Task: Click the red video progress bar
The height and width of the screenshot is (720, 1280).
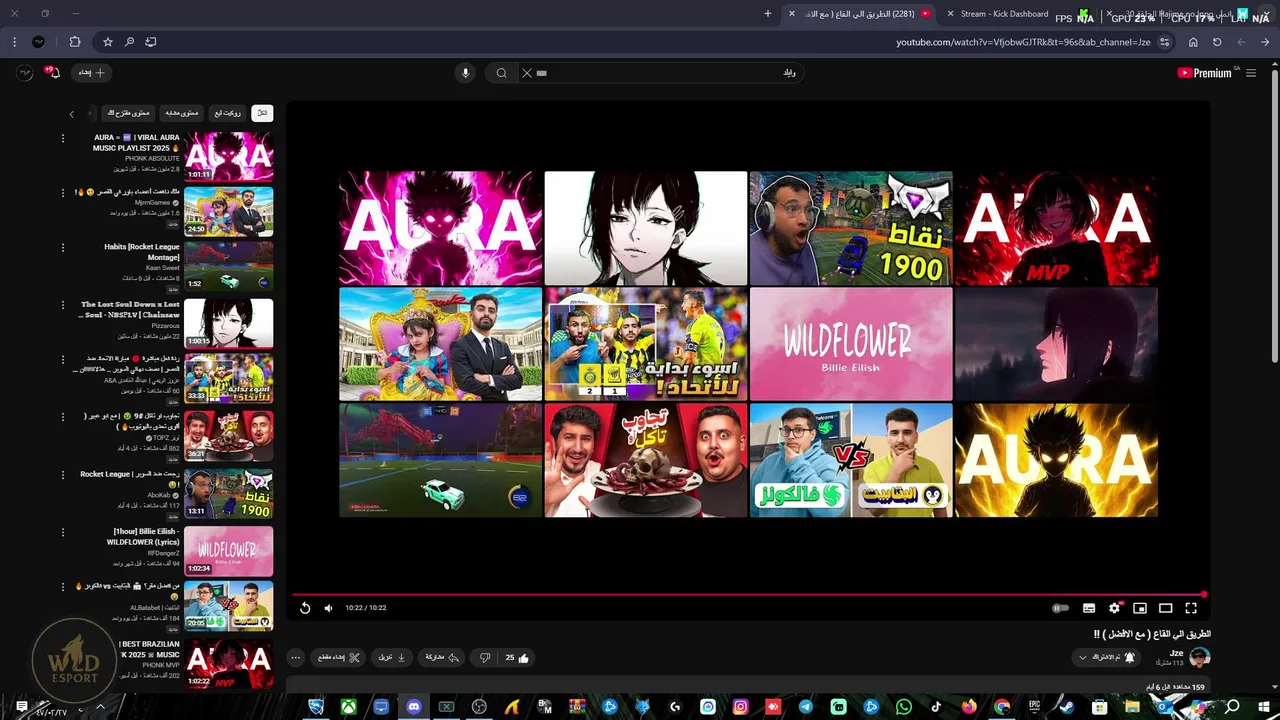Action: [x=748, y=595]
